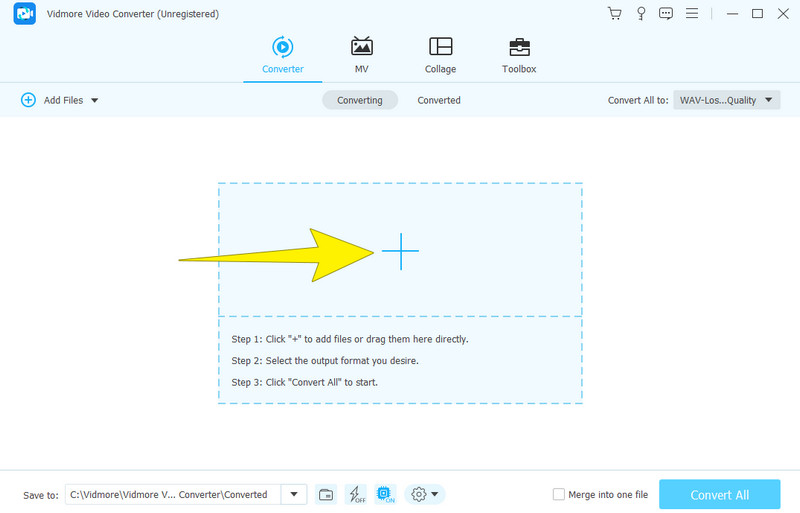
Task: Open the feedback chat bubble icon
Action: tap(665, 14)
